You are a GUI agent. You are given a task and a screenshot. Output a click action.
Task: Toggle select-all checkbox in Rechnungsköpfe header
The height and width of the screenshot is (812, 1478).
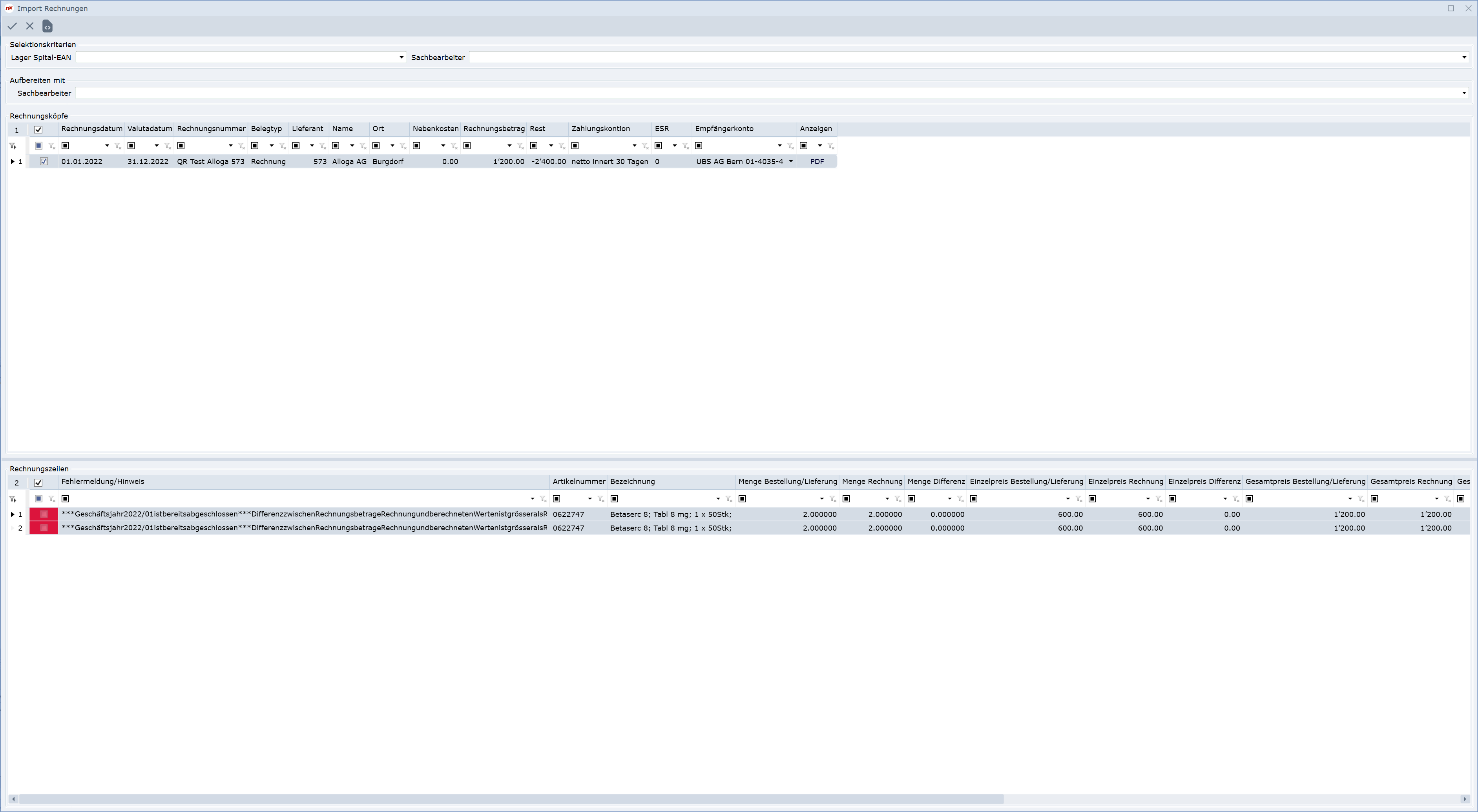pos(38,130)
